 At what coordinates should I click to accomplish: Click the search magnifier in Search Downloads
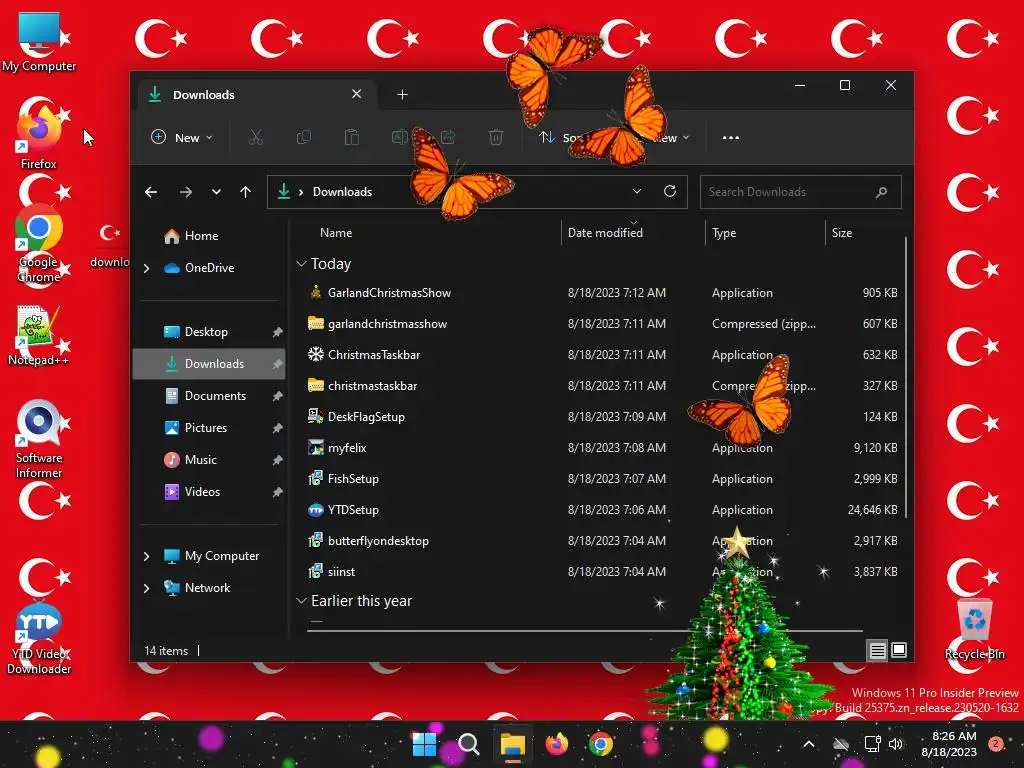(882, 192)
